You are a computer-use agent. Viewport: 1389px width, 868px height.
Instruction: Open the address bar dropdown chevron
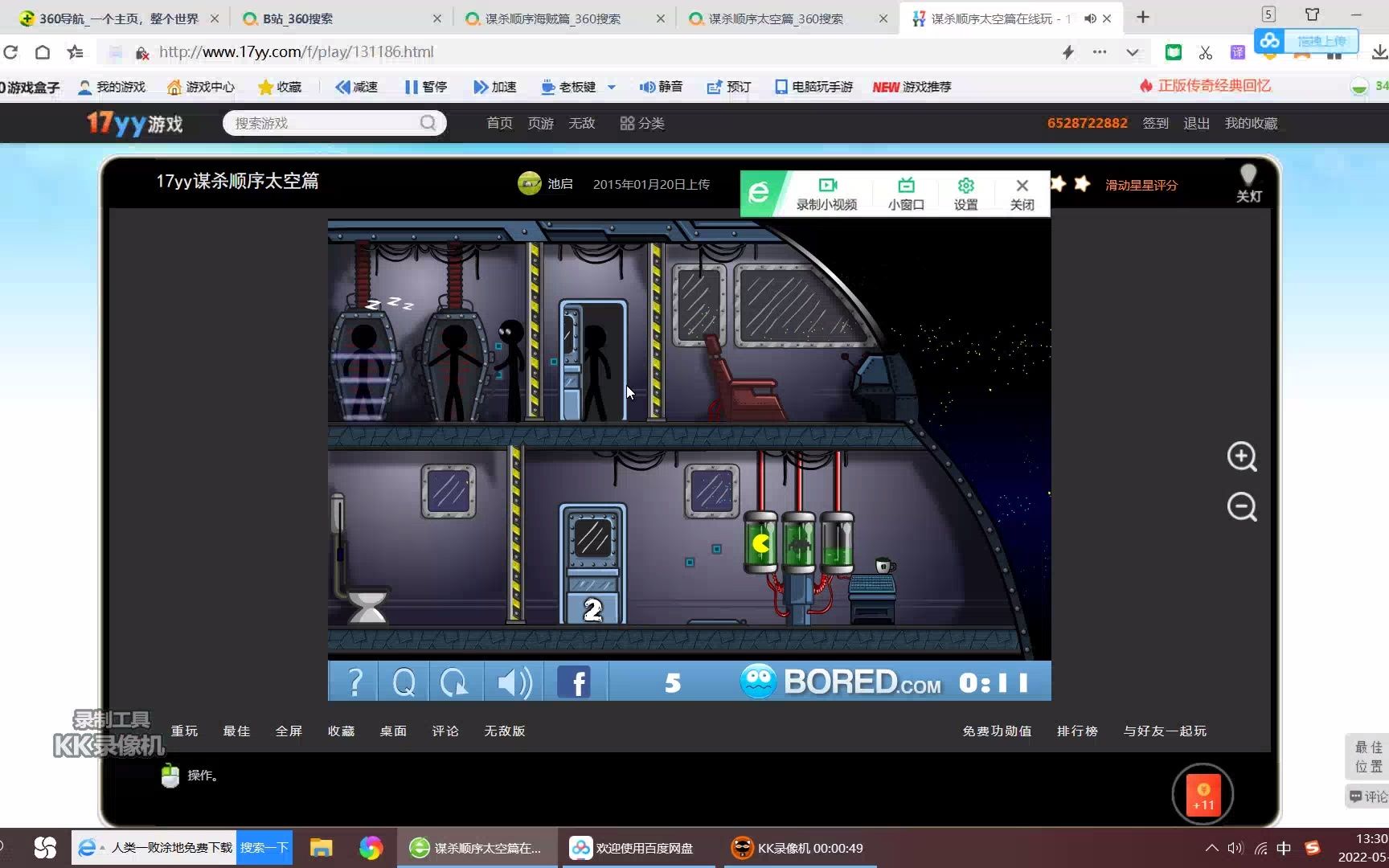[1133, 52]
